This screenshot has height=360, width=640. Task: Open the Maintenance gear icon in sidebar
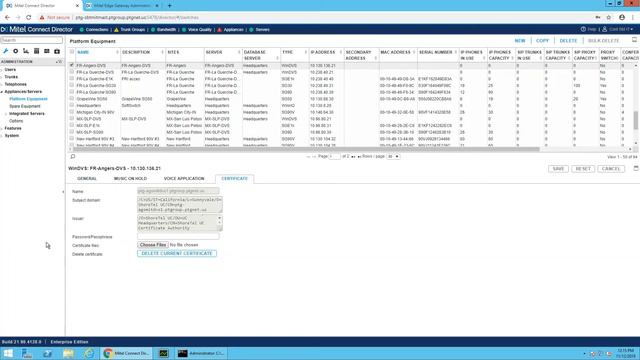[16, 51]
